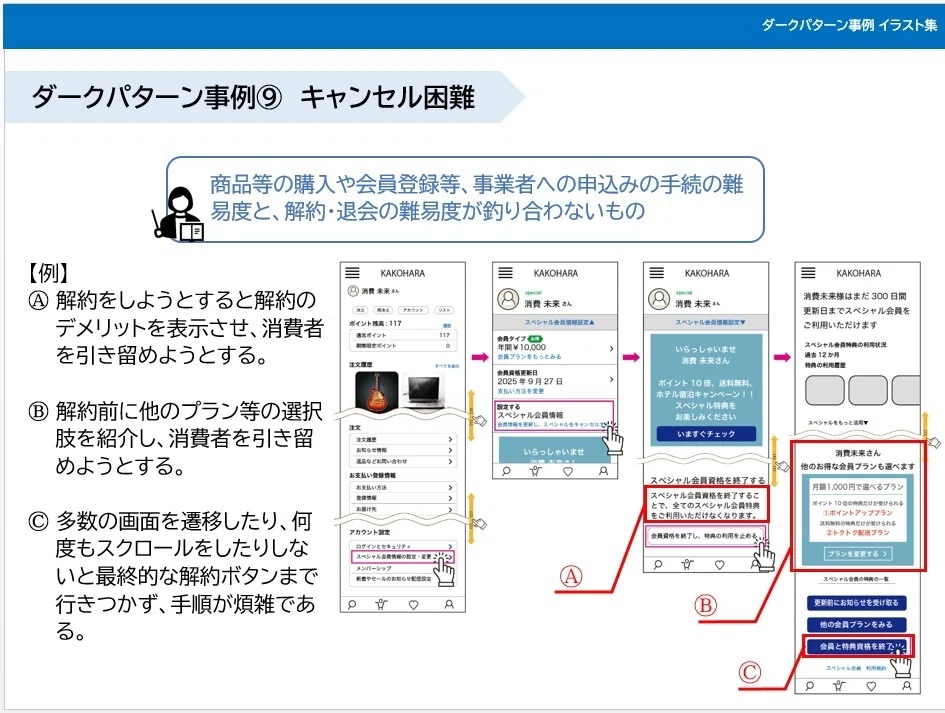945x713 pixels.
Task: Click 会員資格を終了し、特典の利用を止める button
Action: coord(706,536)
